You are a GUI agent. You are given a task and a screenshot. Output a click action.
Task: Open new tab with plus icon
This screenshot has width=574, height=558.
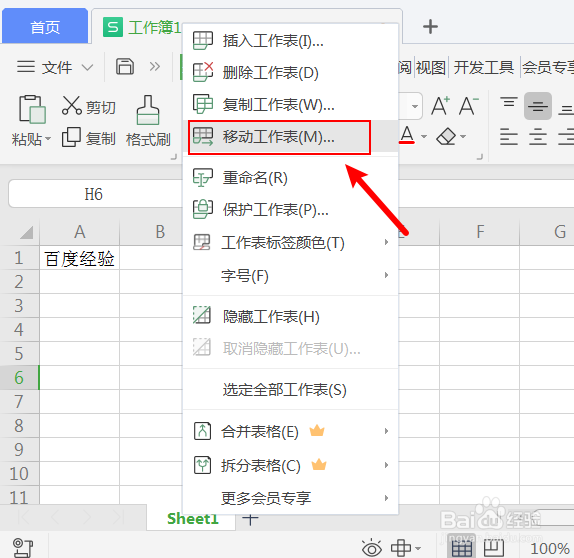coord(430,27)
